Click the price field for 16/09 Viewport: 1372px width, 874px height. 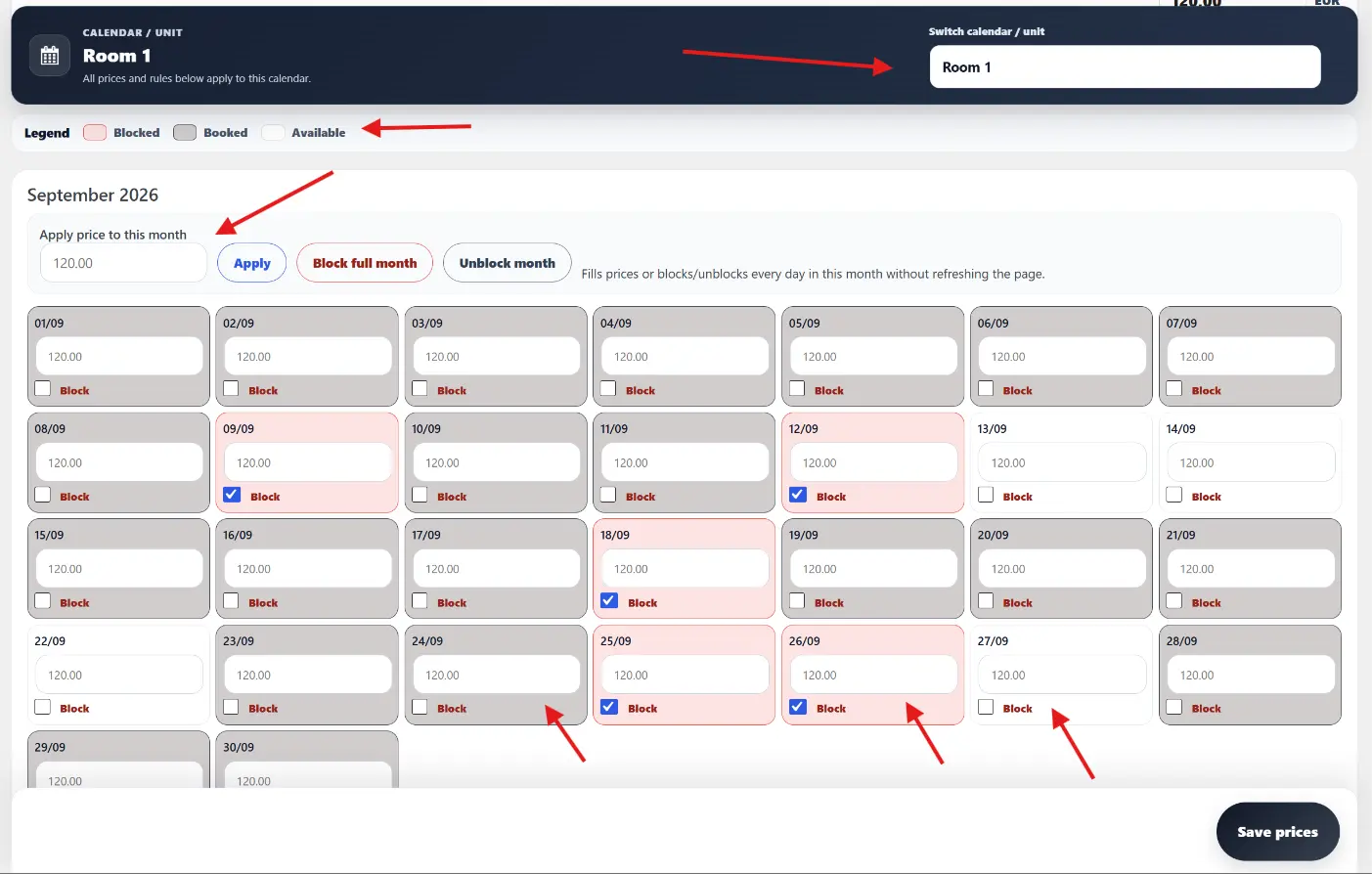[x=307, y=569]
